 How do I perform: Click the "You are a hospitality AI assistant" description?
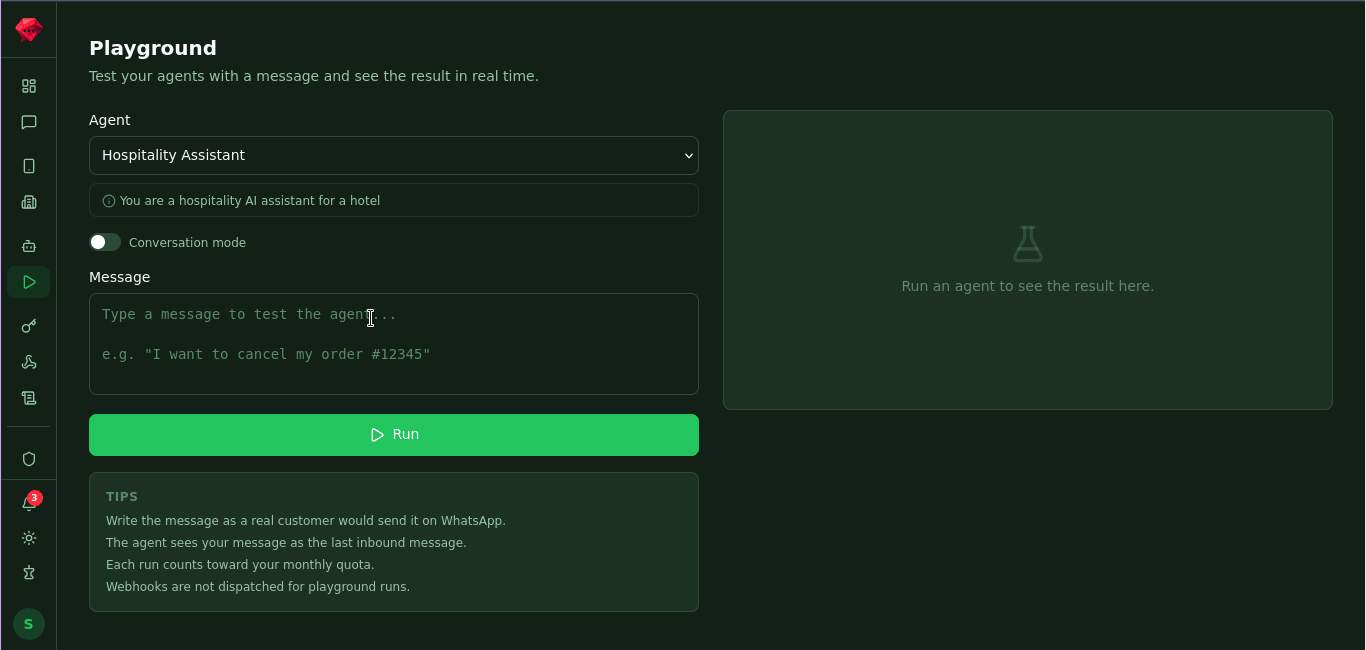(250, 201)
